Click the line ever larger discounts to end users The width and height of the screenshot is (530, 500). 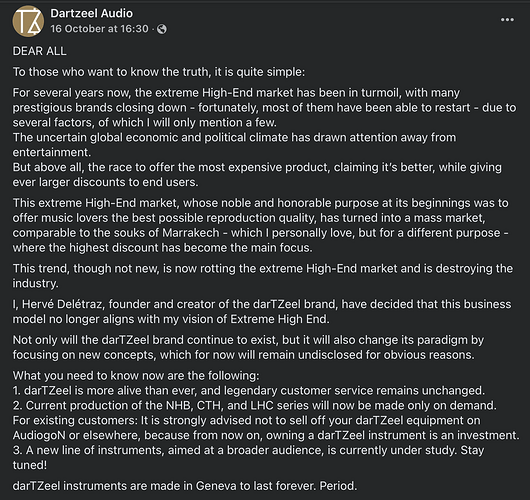point(105,182)
